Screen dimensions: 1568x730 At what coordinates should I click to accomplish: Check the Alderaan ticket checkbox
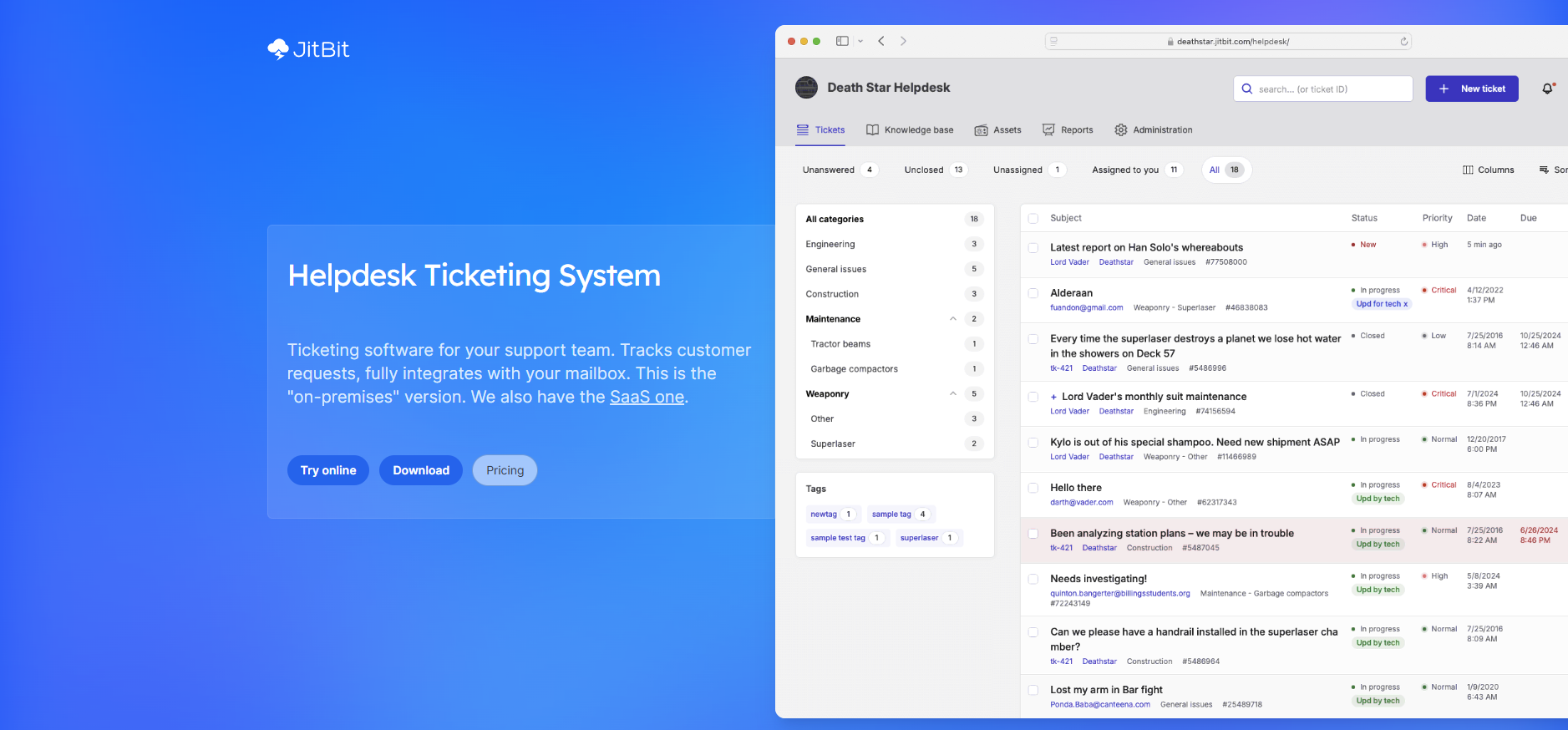[1033, 293]
